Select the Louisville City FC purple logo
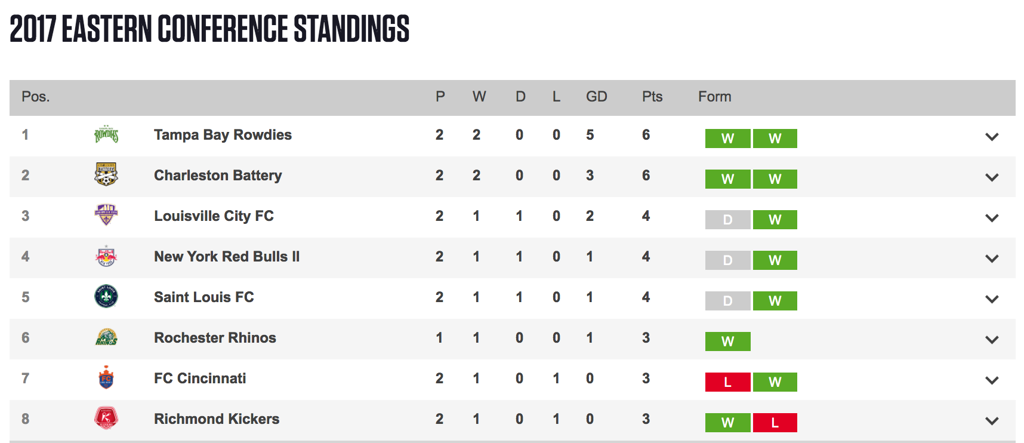The image size is (1024, 443). [x=106, y=216]
